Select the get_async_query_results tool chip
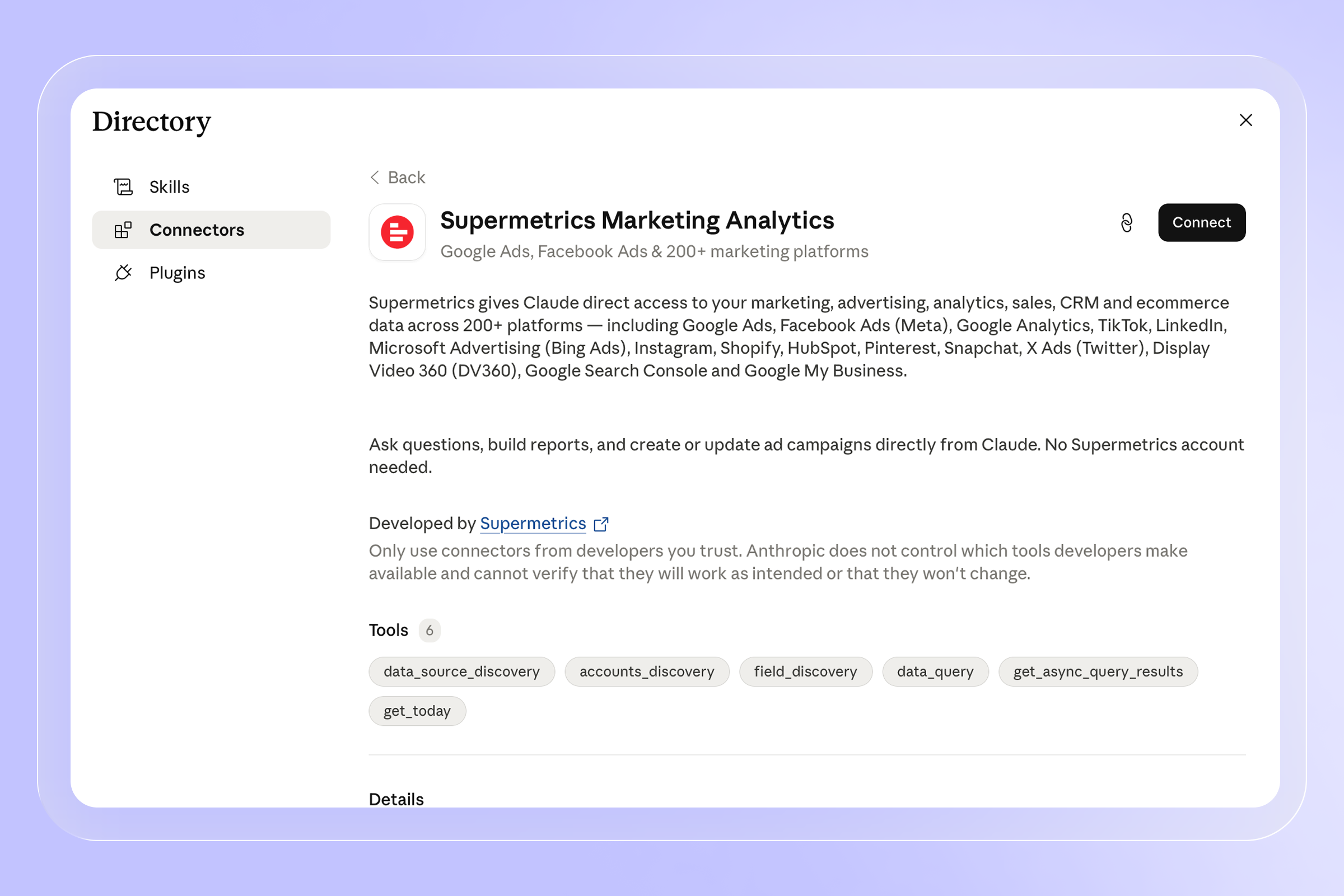This screenshot has width=1344, height=896. [x=1098, y=671]
